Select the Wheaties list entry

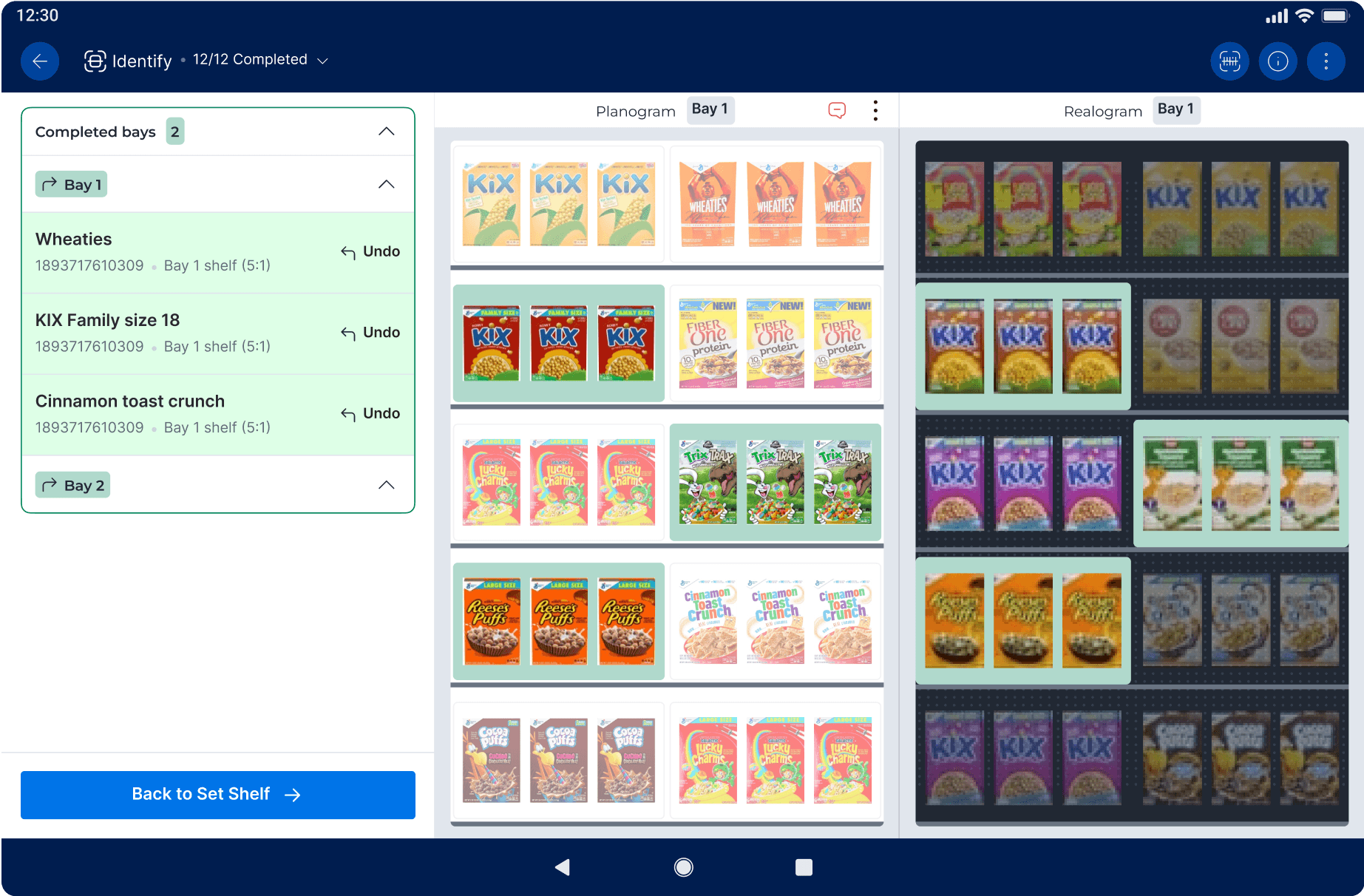click(x=218, y=253)
